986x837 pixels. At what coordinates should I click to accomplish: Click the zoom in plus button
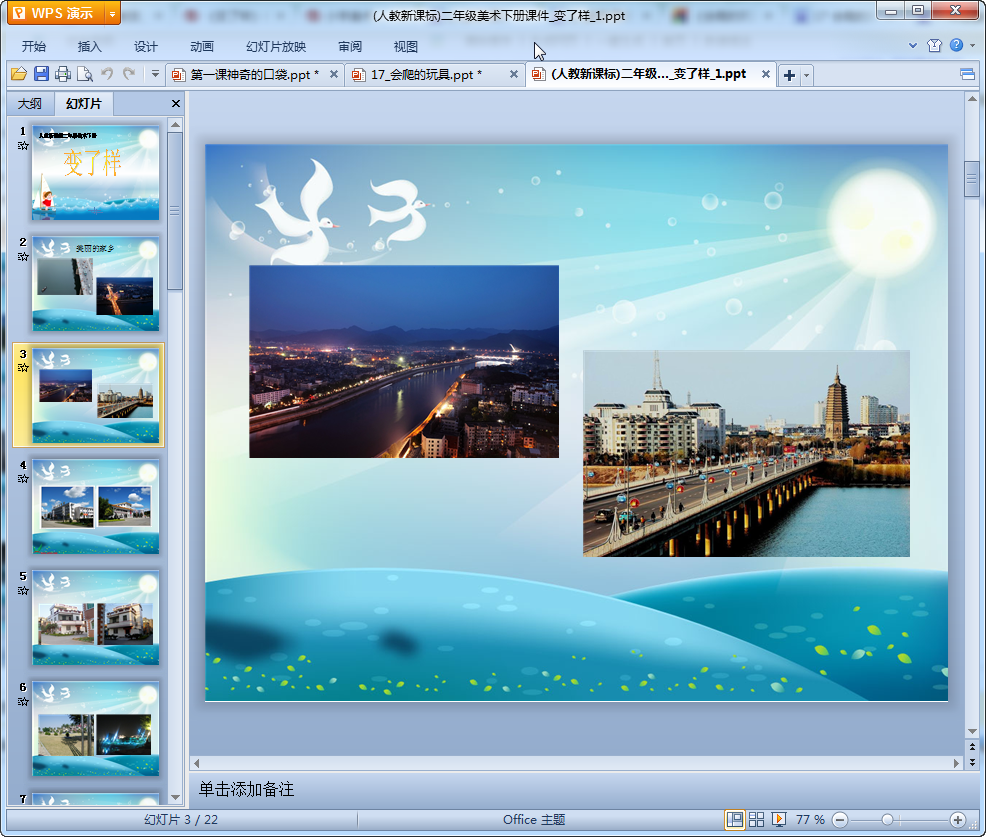[957, 819]
